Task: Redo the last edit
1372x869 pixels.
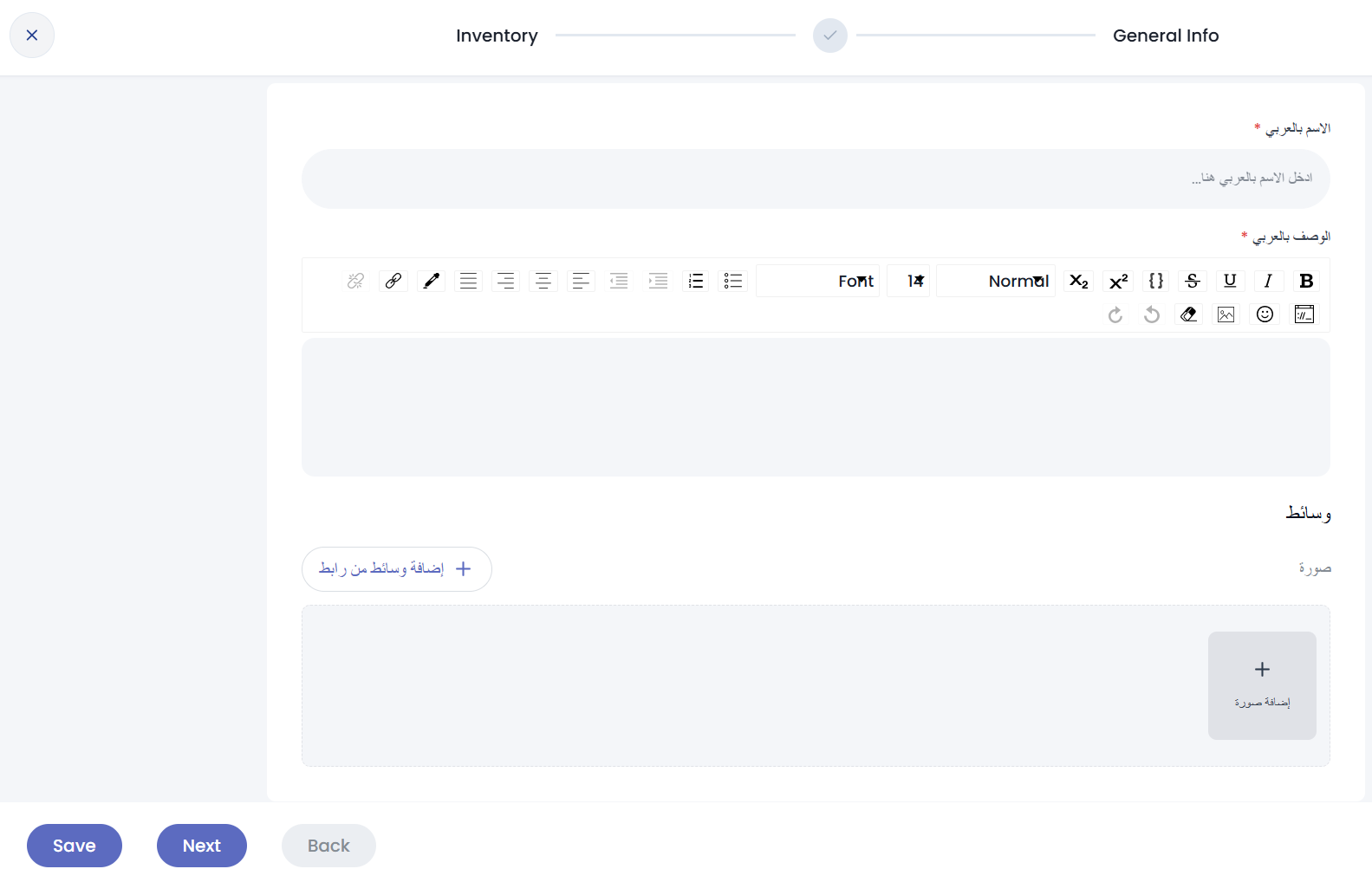Action: [1115, 315]
